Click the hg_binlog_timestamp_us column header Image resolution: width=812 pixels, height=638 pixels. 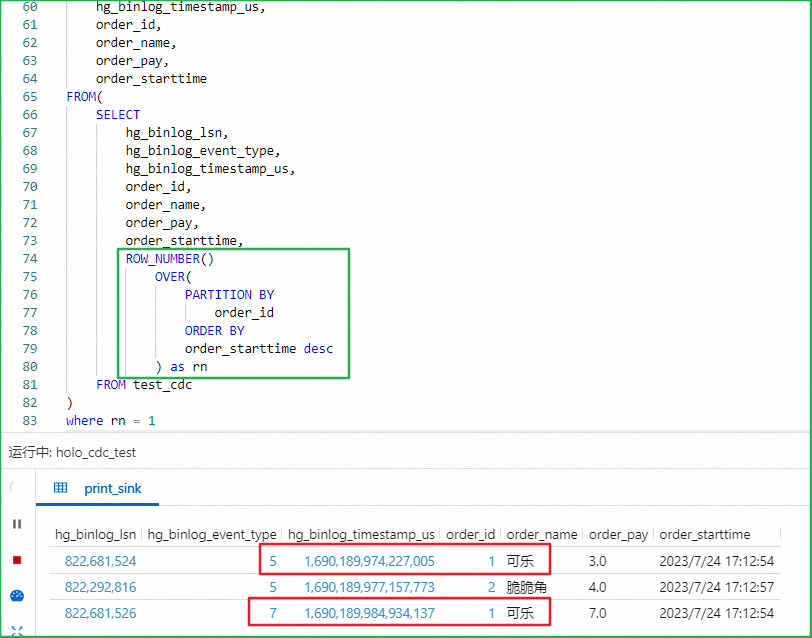pos(361,534)
